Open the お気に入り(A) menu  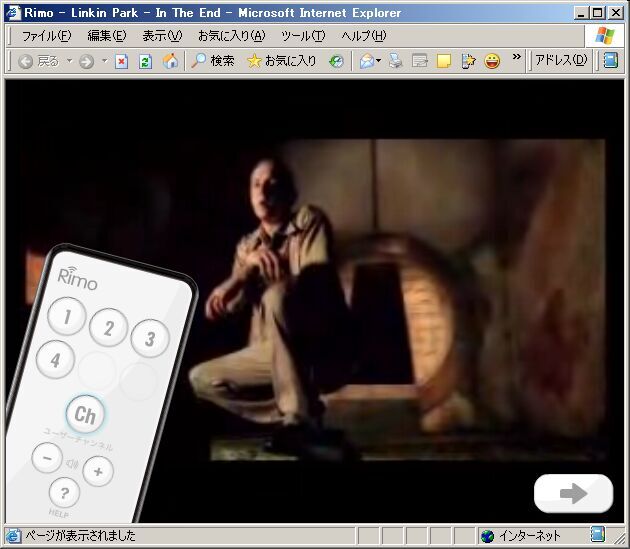point(232,36)
